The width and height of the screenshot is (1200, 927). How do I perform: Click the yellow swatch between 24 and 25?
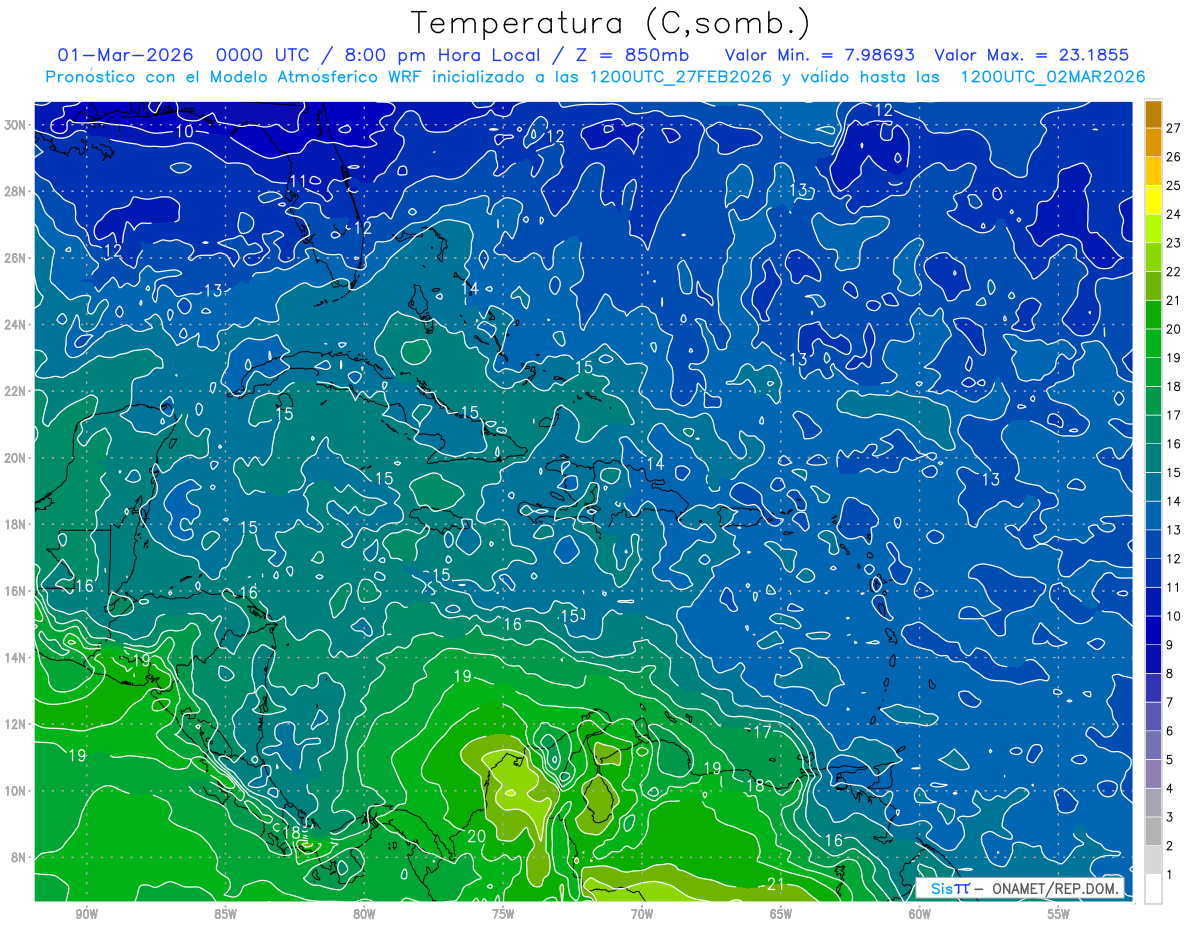(x=1153, y=198)
